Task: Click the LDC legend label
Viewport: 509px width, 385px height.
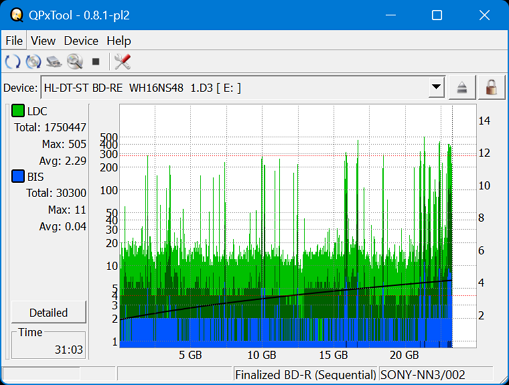Action: (37, 111)
